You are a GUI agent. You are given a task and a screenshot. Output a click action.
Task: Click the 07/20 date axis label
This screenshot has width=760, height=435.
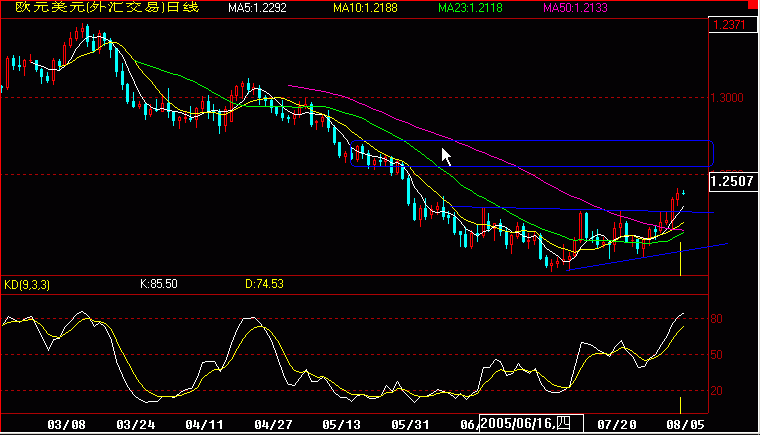pos(617,425)
